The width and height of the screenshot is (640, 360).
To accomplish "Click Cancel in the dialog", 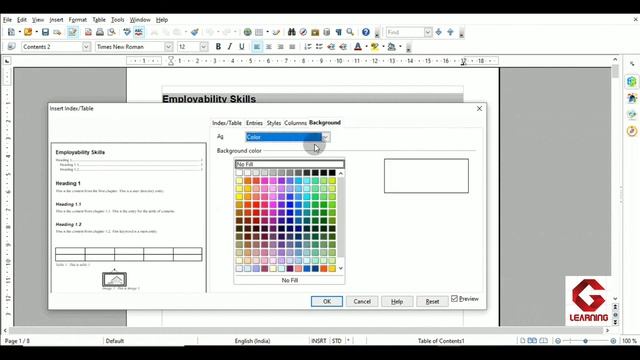I will coord(362,301).
